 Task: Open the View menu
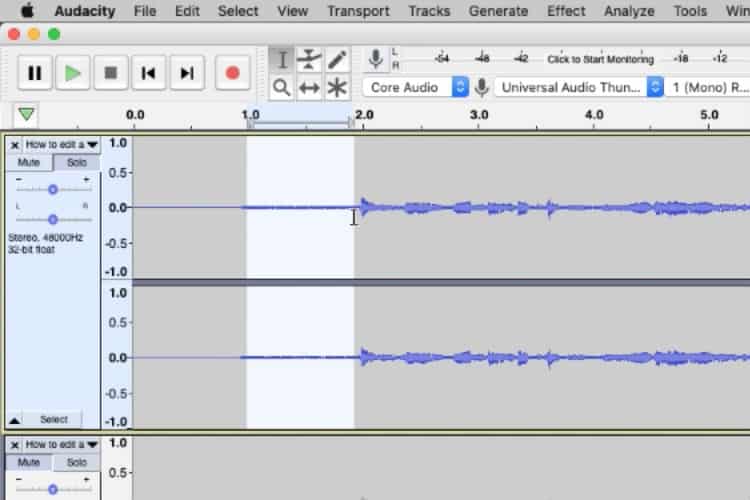click(292, 11)
